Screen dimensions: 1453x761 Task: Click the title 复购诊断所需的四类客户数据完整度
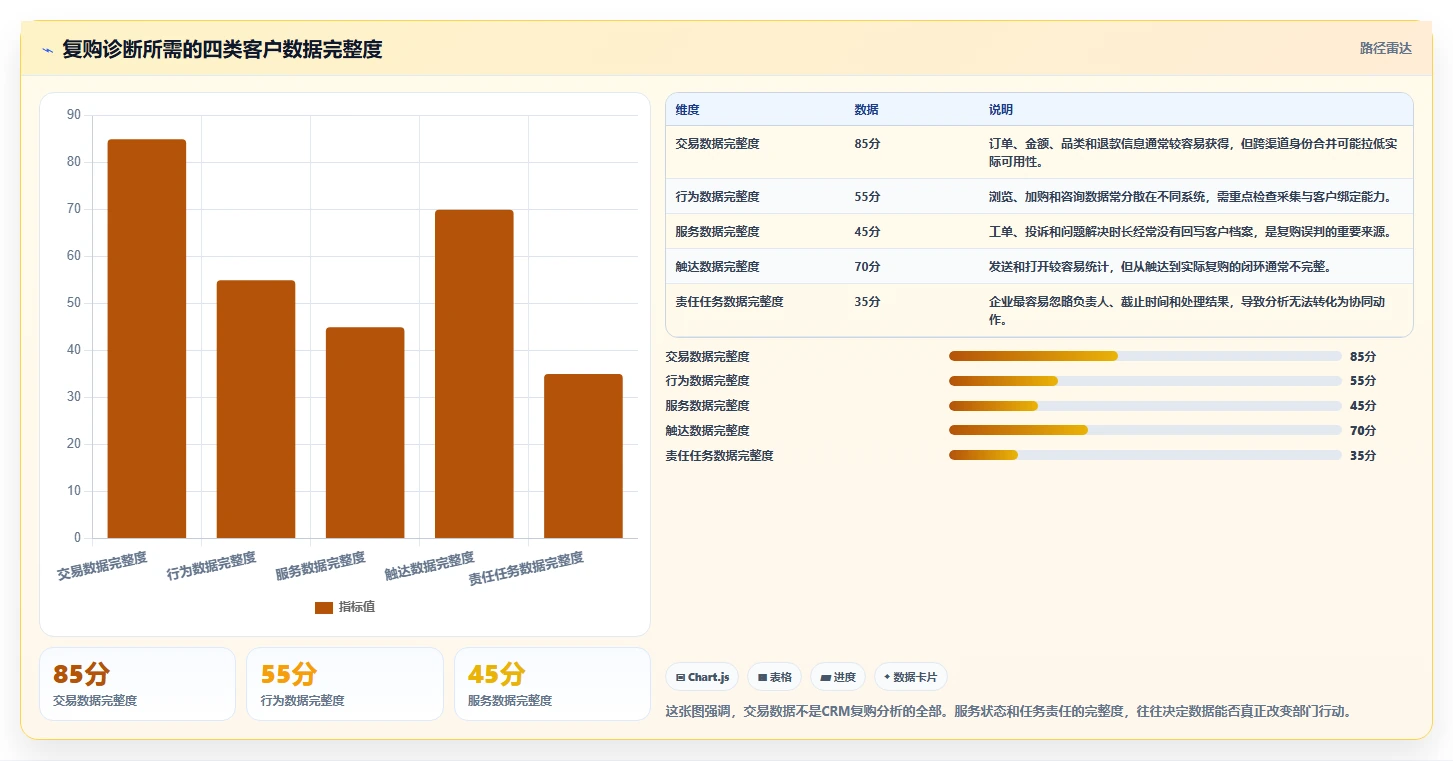click(222, 49)
